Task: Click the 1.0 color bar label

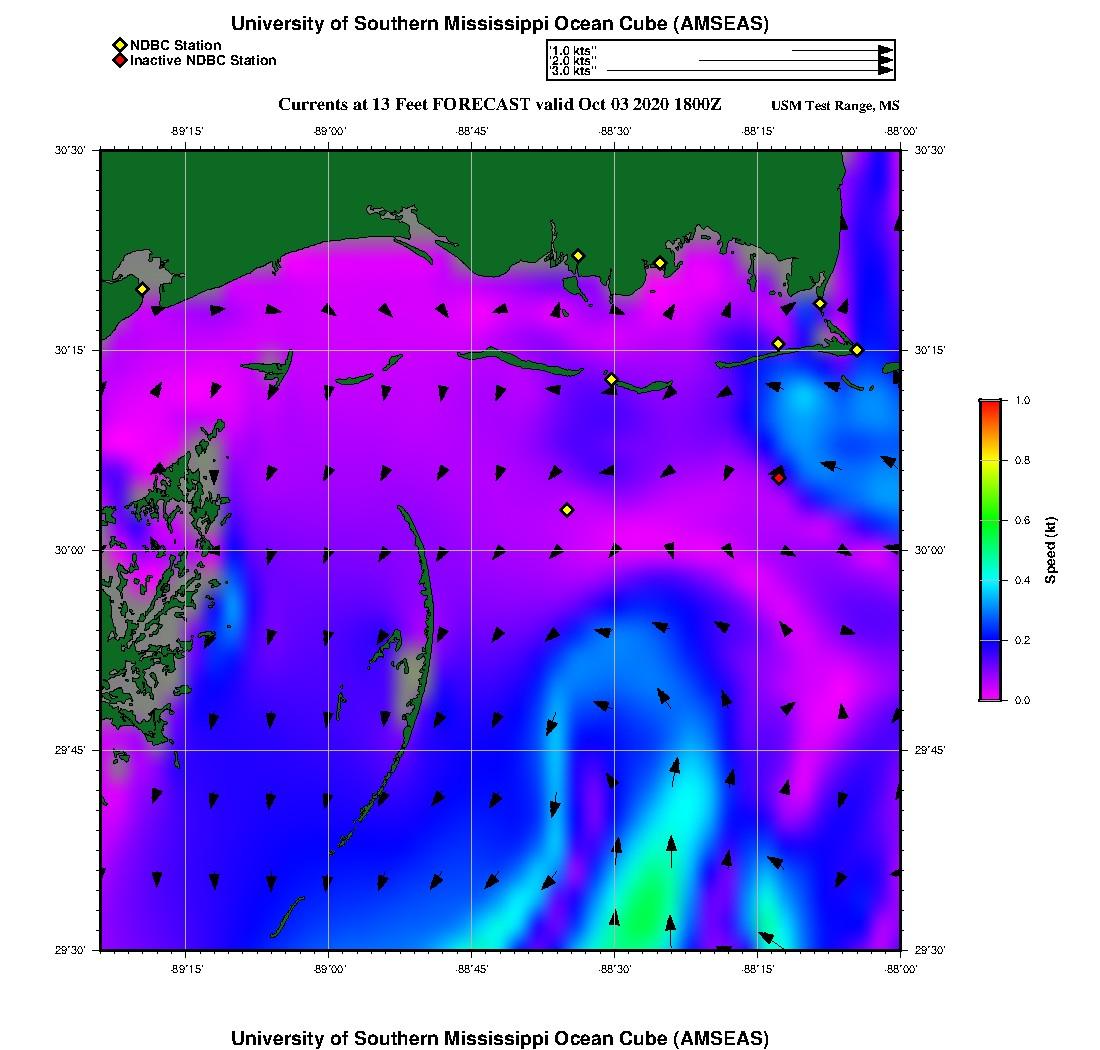Action: tap(1022, 401)
